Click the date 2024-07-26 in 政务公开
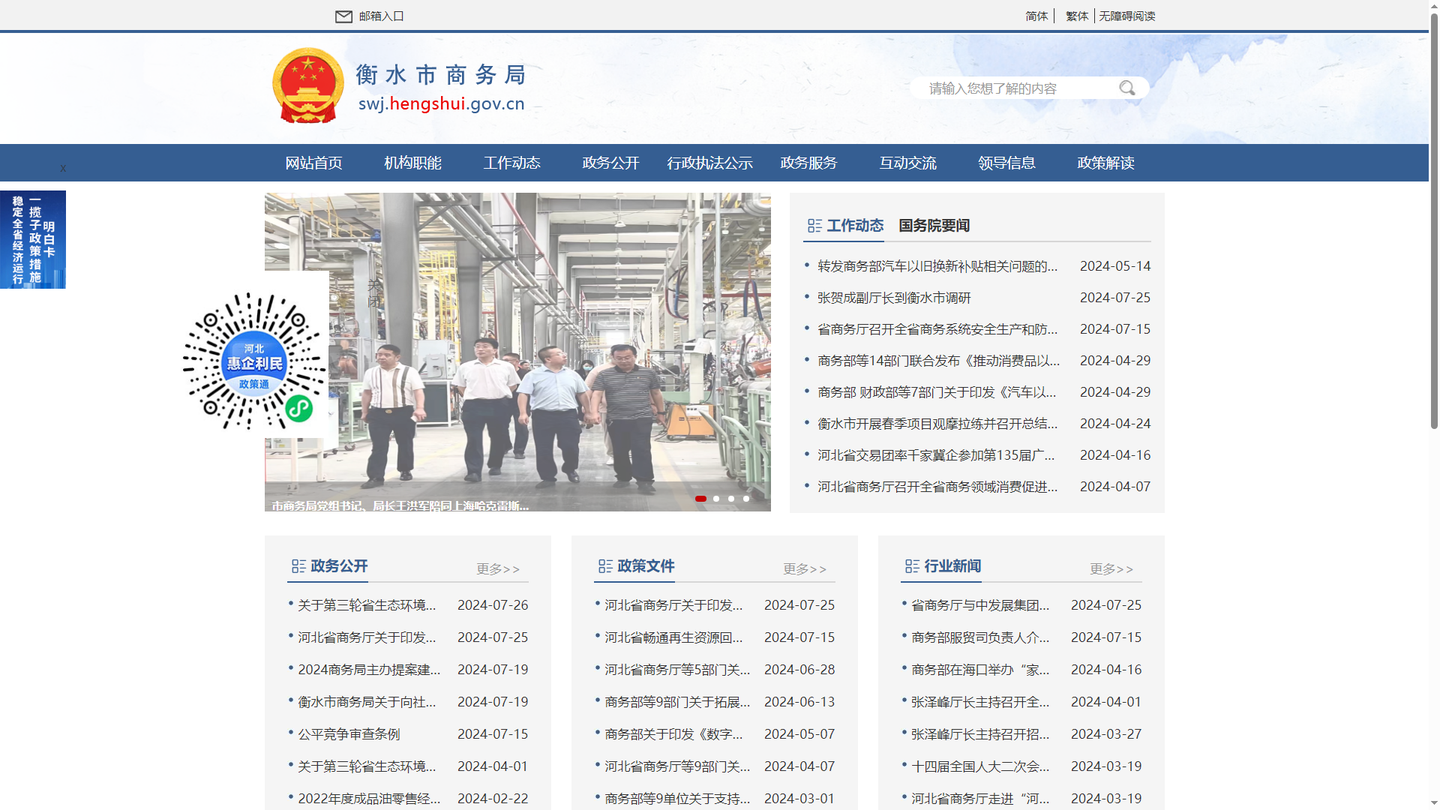 point(493,605)
